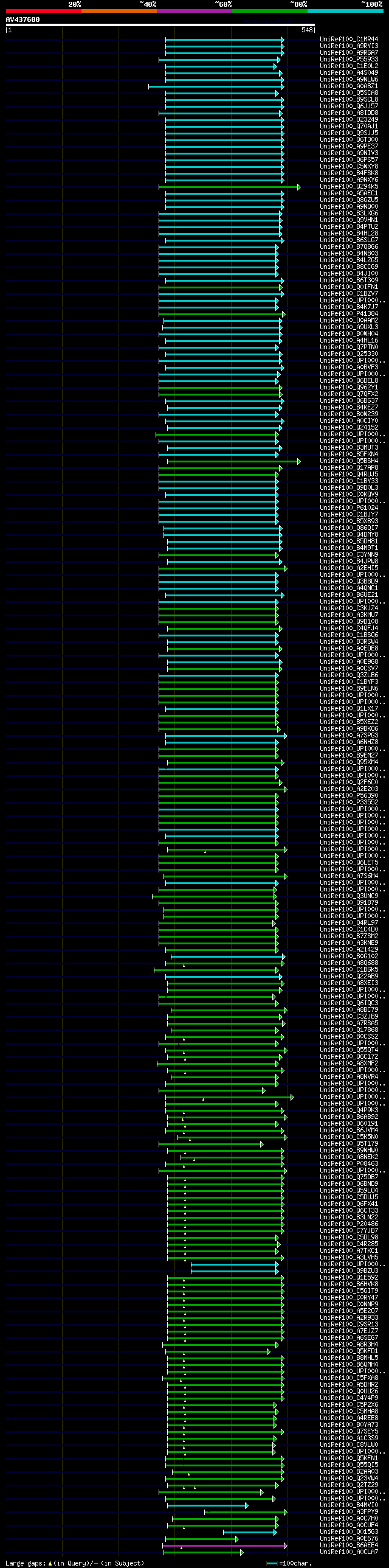The image size is (389, 1568).
Task: Select the UniRef100_O23249 hit label
Action: [349, 120]
